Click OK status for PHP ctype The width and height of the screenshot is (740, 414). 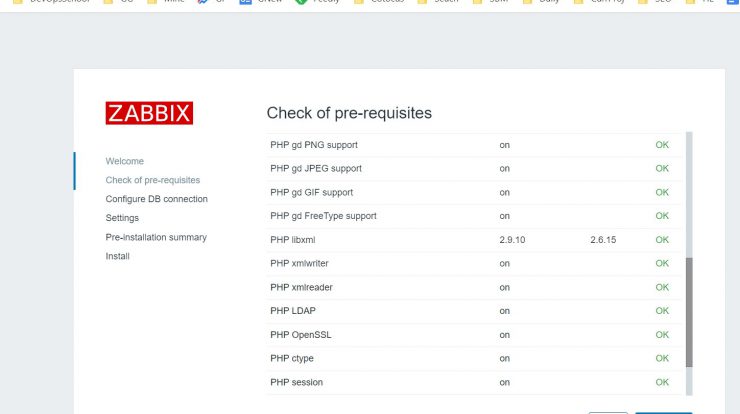click(x=662, y=358)
